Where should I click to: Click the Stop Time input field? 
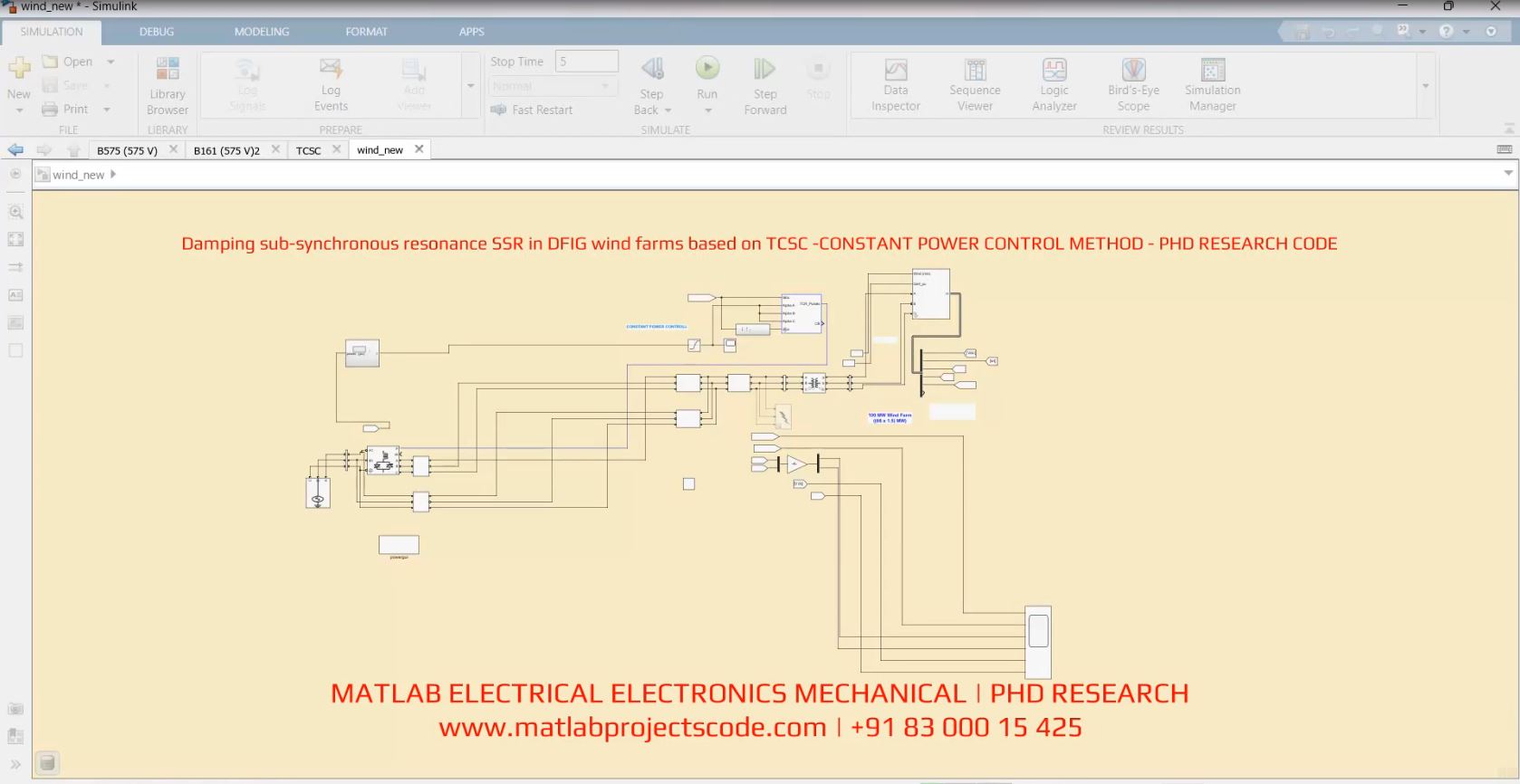point(586,62)
